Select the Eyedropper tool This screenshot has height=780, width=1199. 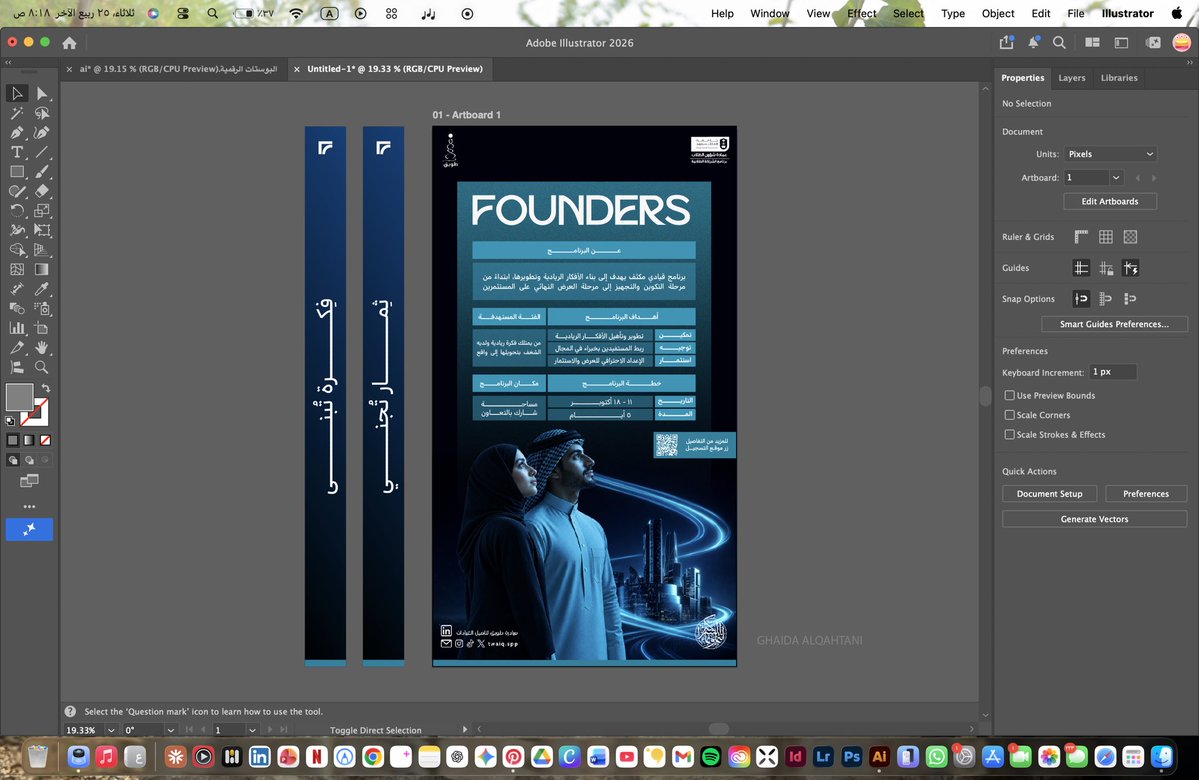42,289
